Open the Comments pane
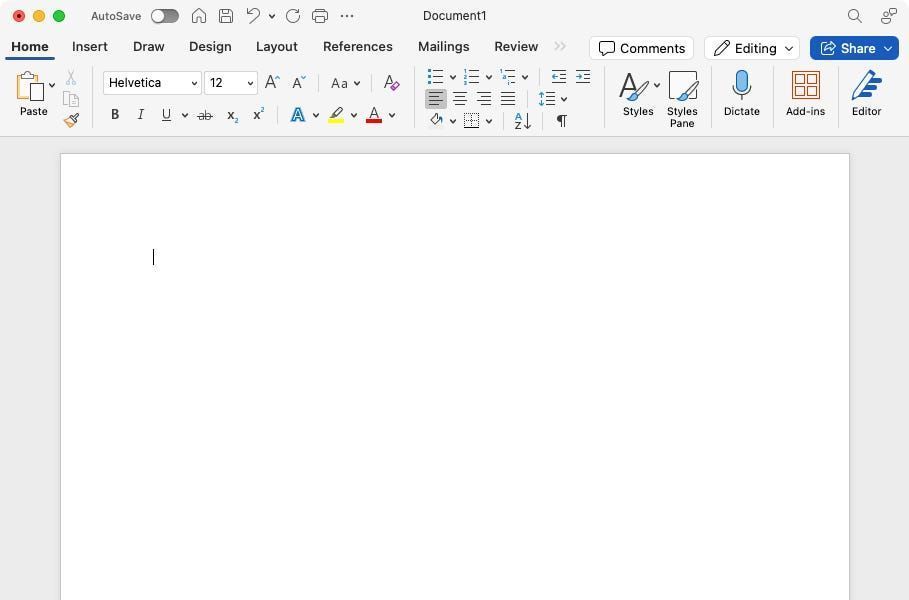 [x=641, y=48]
